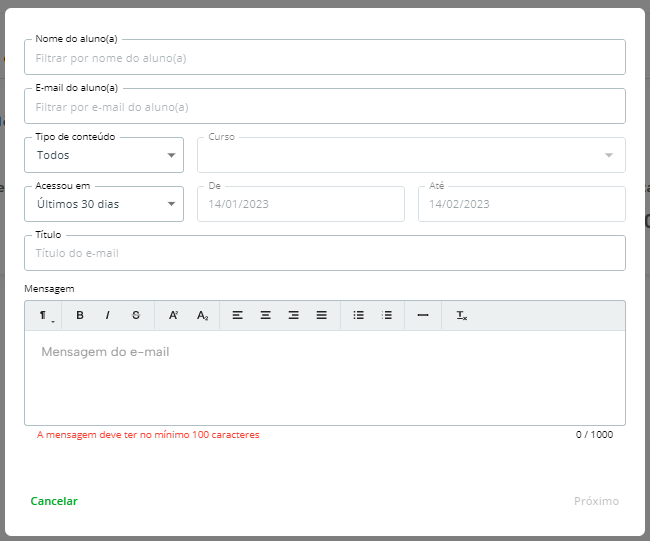650x541 pixels.
Task: Insert a numbered list
Action: [386, 315]
